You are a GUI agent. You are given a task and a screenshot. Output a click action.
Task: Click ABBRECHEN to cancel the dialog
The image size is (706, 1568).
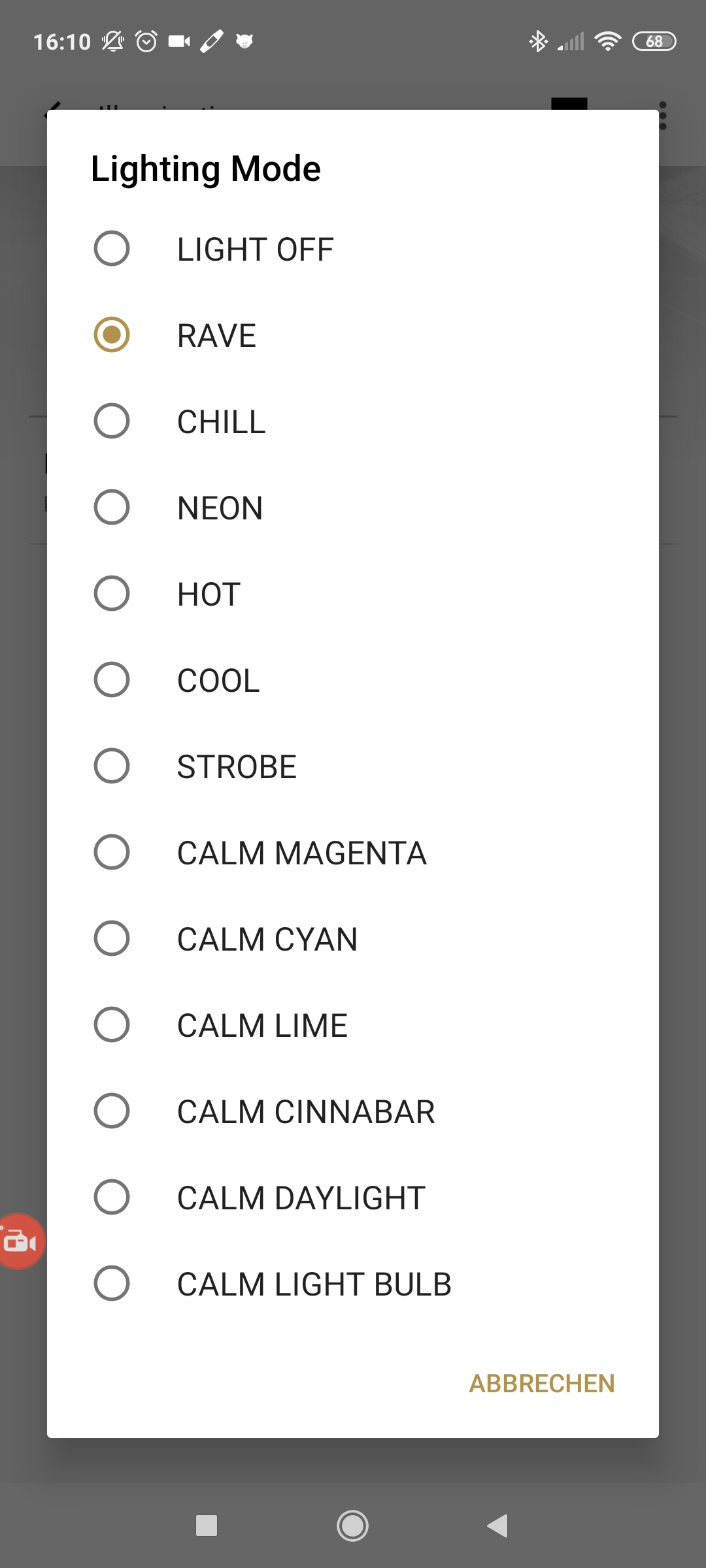pyautogui.click(x=542, y=1384)
